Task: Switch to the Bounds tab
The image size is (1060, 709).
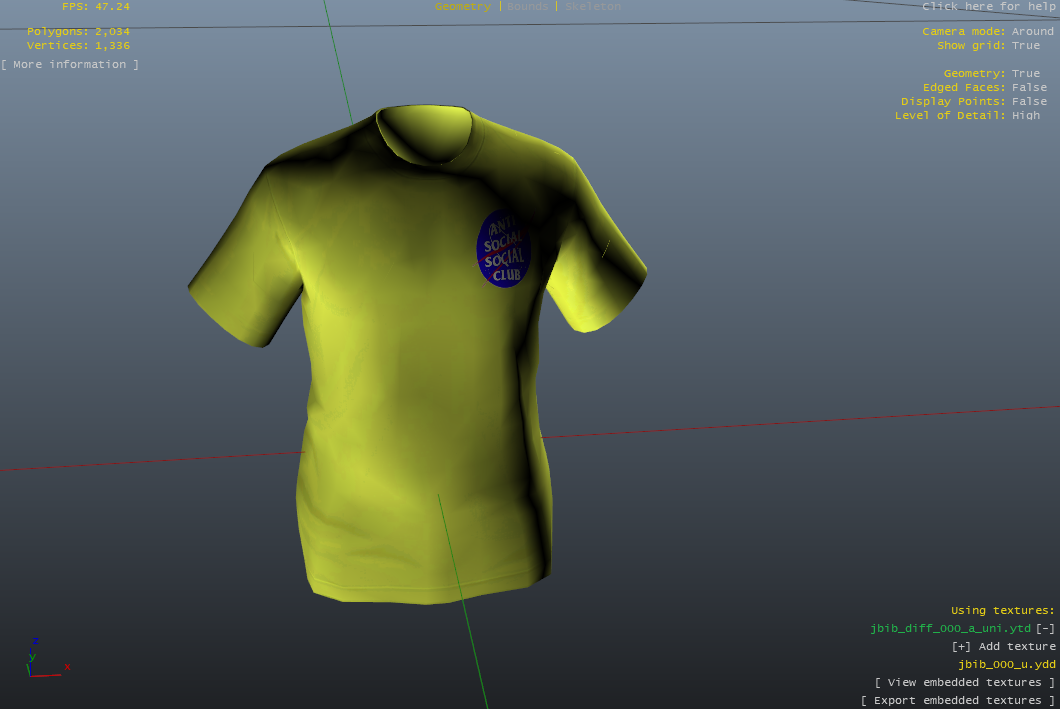Action: (x=527, y=6)
